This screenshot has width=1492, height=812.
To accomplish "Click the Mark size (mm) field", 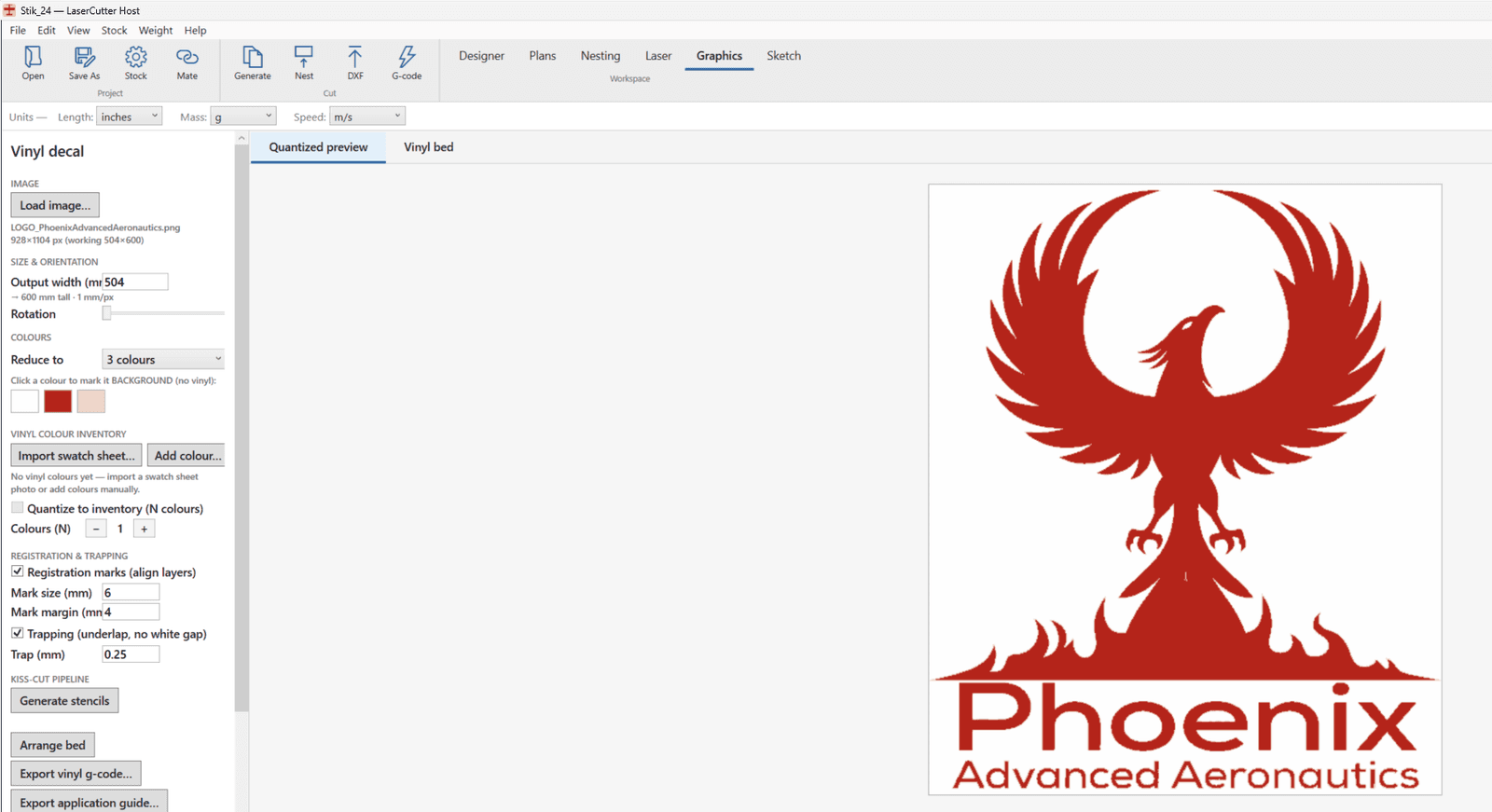I will [131, 592].
